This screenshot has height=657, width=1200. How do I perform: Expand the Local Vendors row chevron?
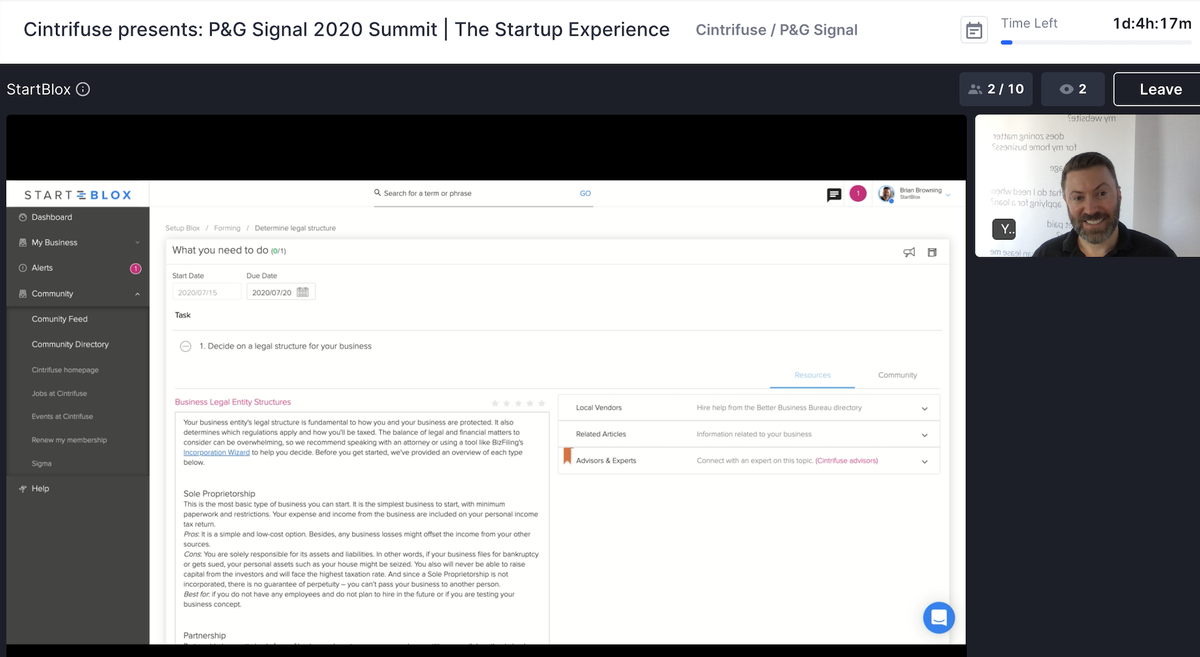click(925, 408)
